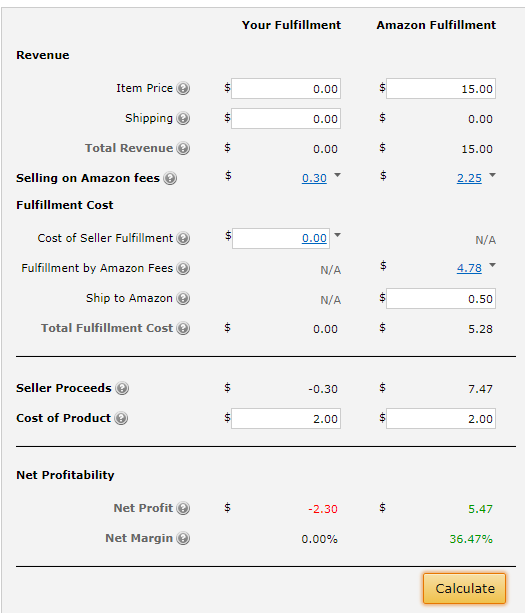Click Cost of Seller Fulfillment help icon
Viewport: 525px width, 613px height.
click(183, 238)
